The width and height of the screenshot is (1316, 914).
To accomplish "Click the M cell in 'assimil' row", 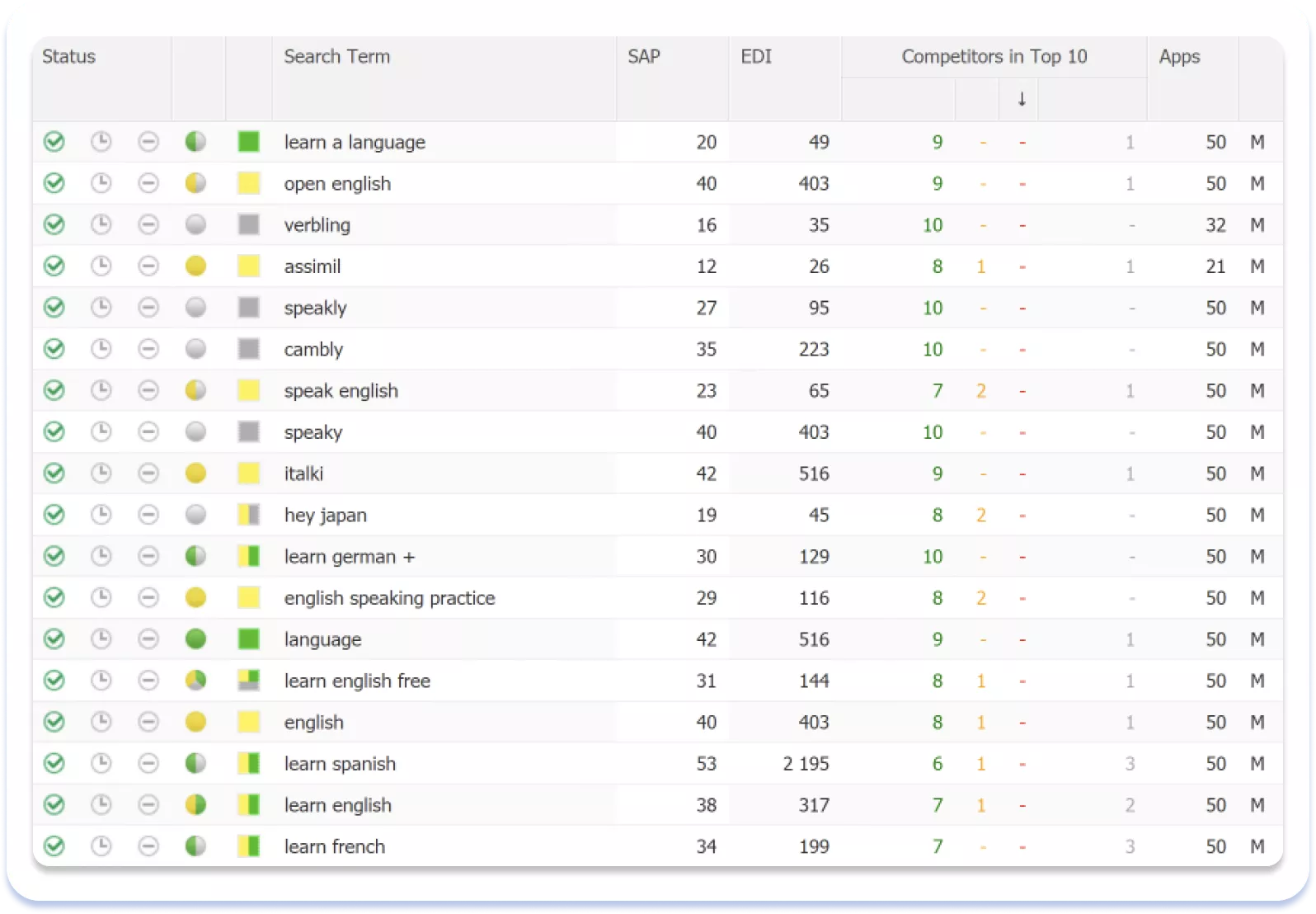I will pyautogui.click(x=1257, y=266).
